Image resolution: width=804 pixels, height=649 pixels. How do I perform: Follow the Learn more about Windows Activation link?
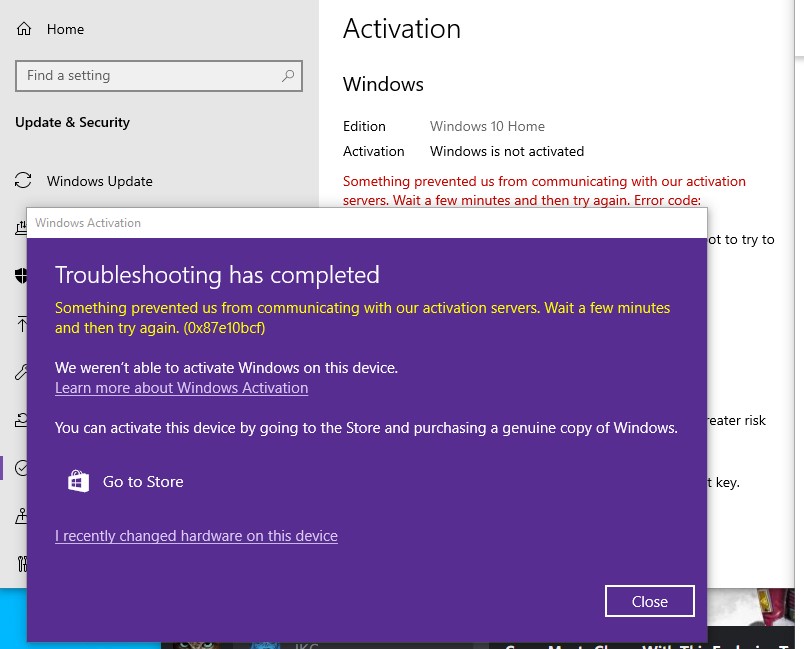[181, 388]
